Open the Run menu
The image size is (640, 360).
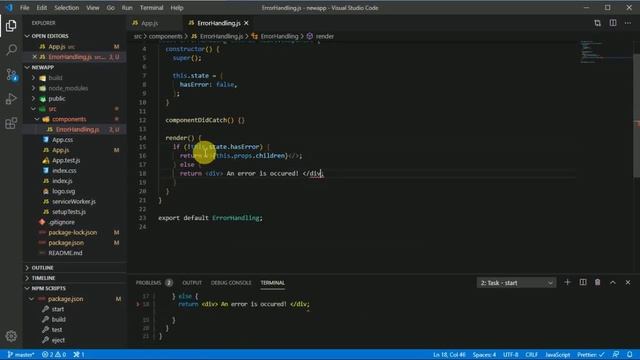[127, 8]
